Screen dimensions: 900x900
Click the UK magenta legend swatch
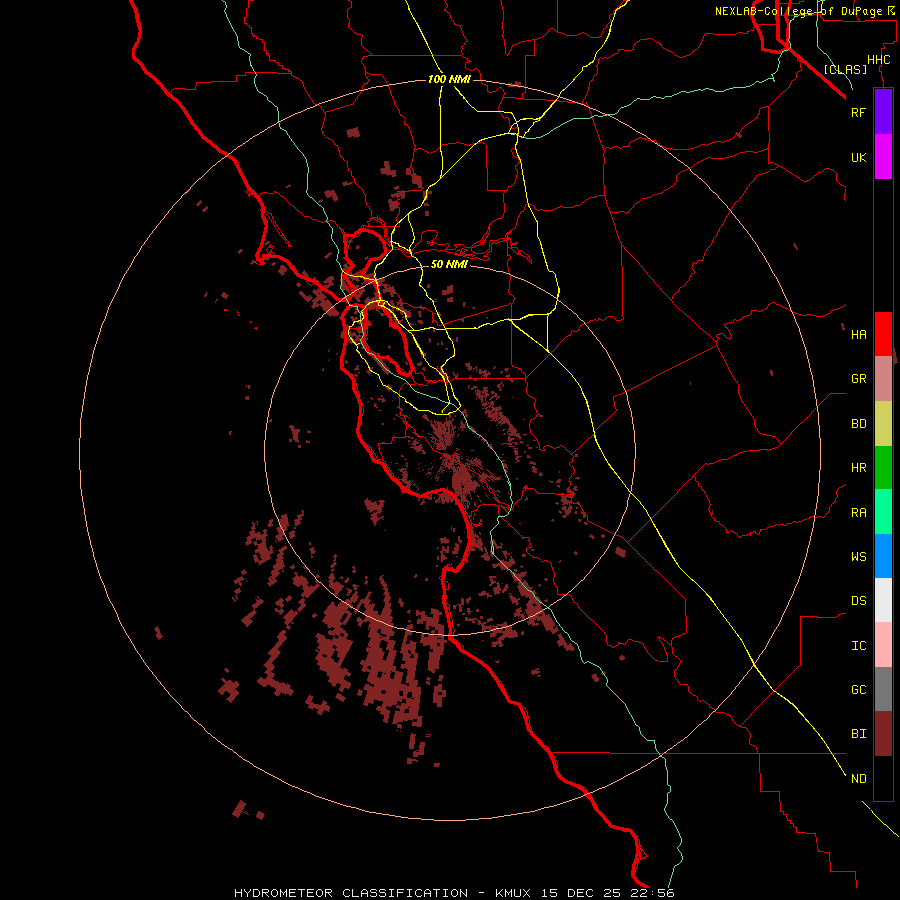tap(883, 157)
